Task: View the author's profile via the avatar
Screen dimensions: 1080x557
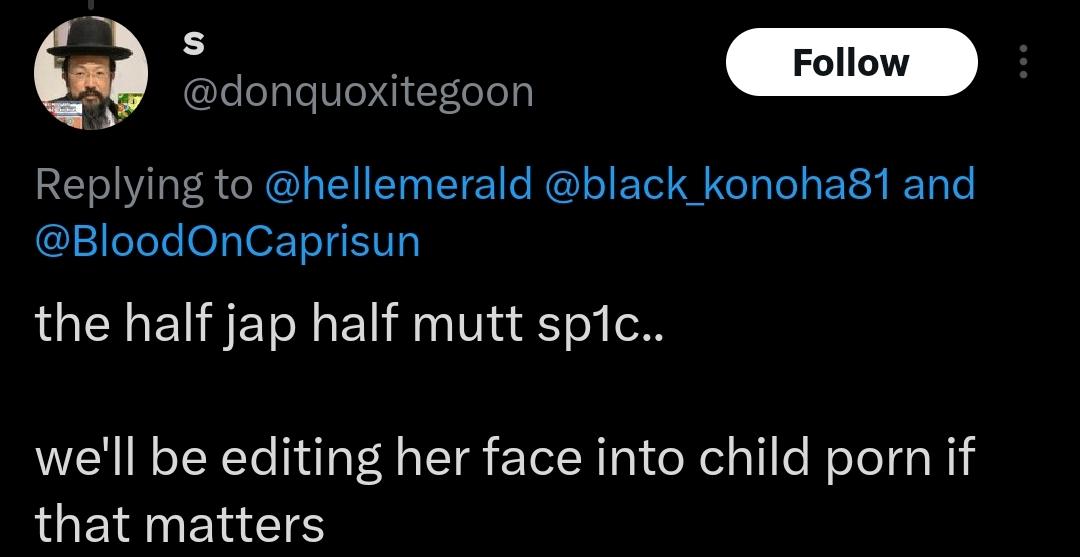Action: tap(91, 74)
